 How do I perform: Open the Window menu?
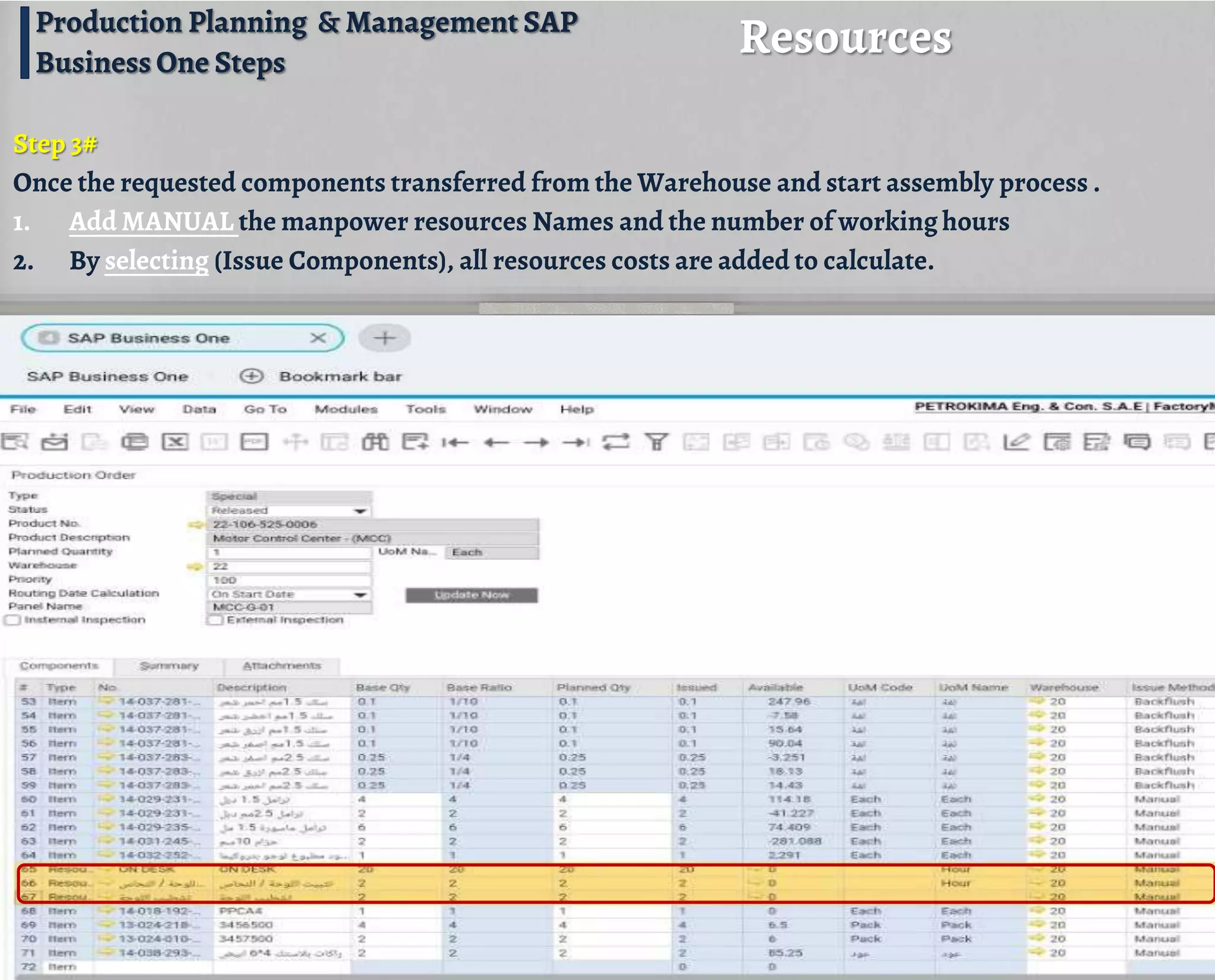pos(503,409)
